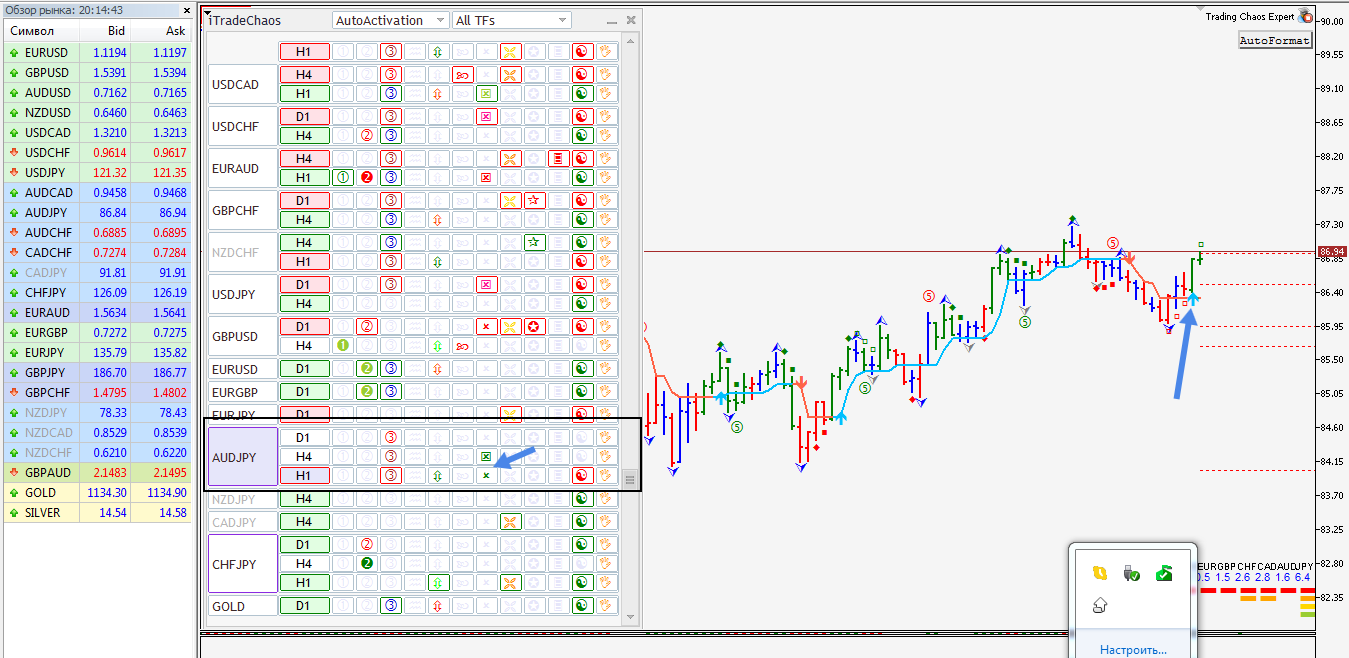The image size is (1349, 658).
Task: Toggle the D1 timeframe button for USDJPY
Action: click(x=304, y=285)
